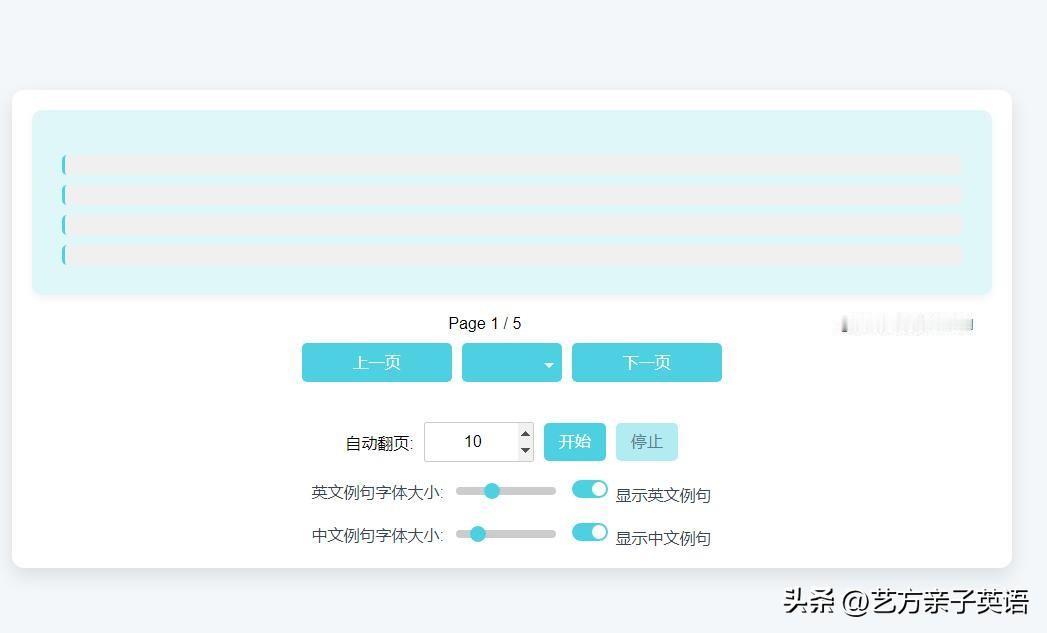1047x633 pixels.
Task: Decrease auto-flip interval with down arrow
Action: [x=526, y=450]
